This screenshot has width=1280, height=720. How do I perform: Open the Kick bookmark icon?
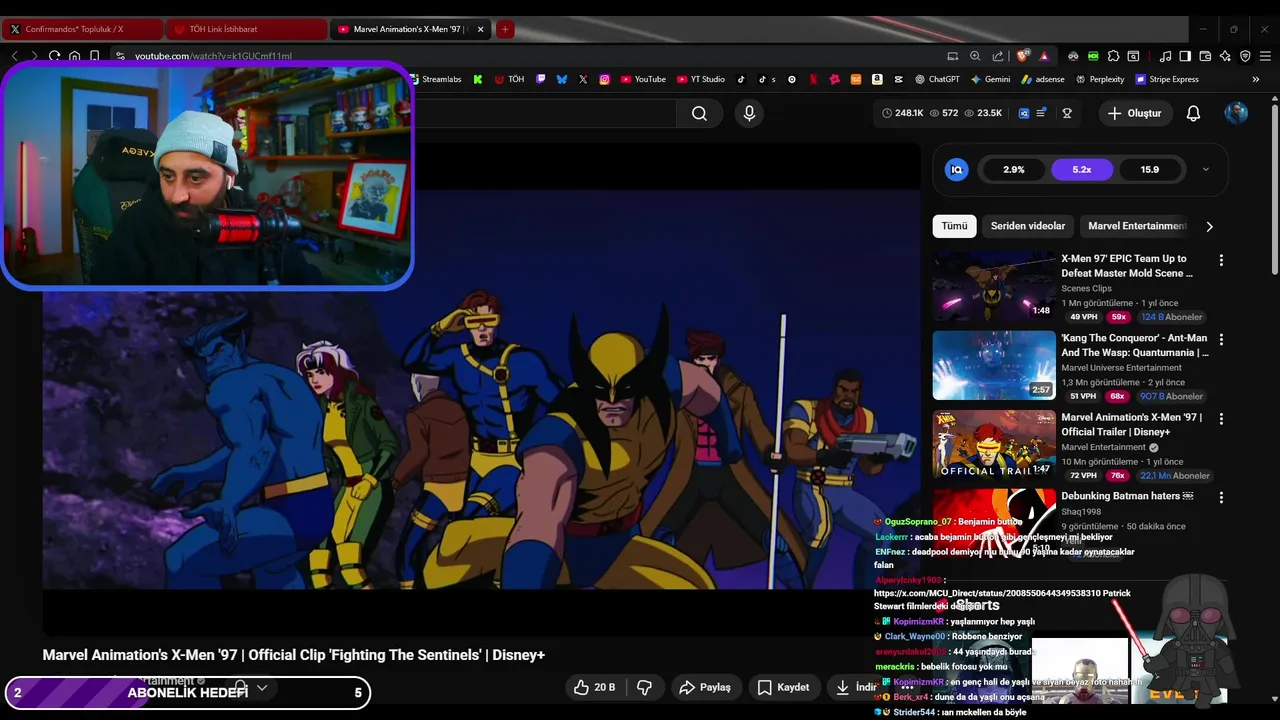(x=478, y=79)
